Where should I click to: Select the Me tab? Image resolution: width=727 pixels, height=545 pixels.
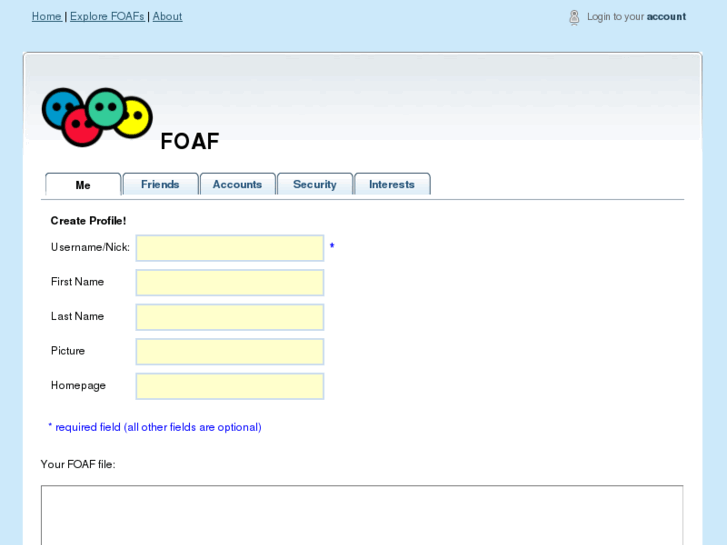[x=83, y=185]
